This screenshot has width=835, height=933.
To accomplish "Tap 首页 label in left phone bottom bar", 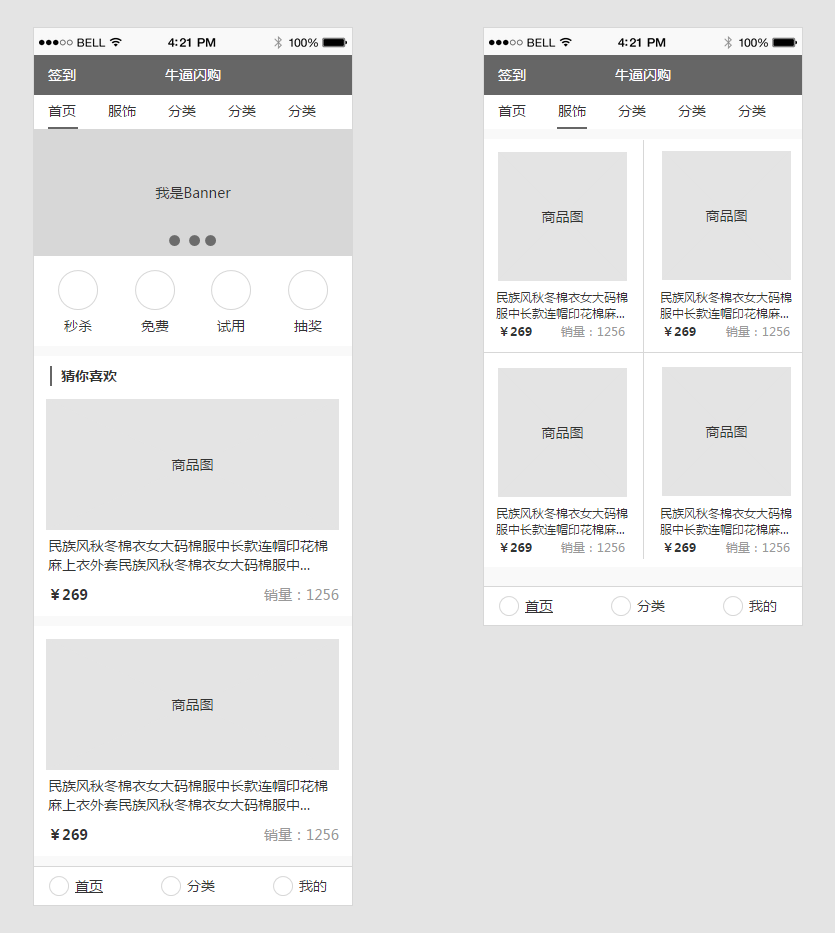I will click(x=89, y=887).
